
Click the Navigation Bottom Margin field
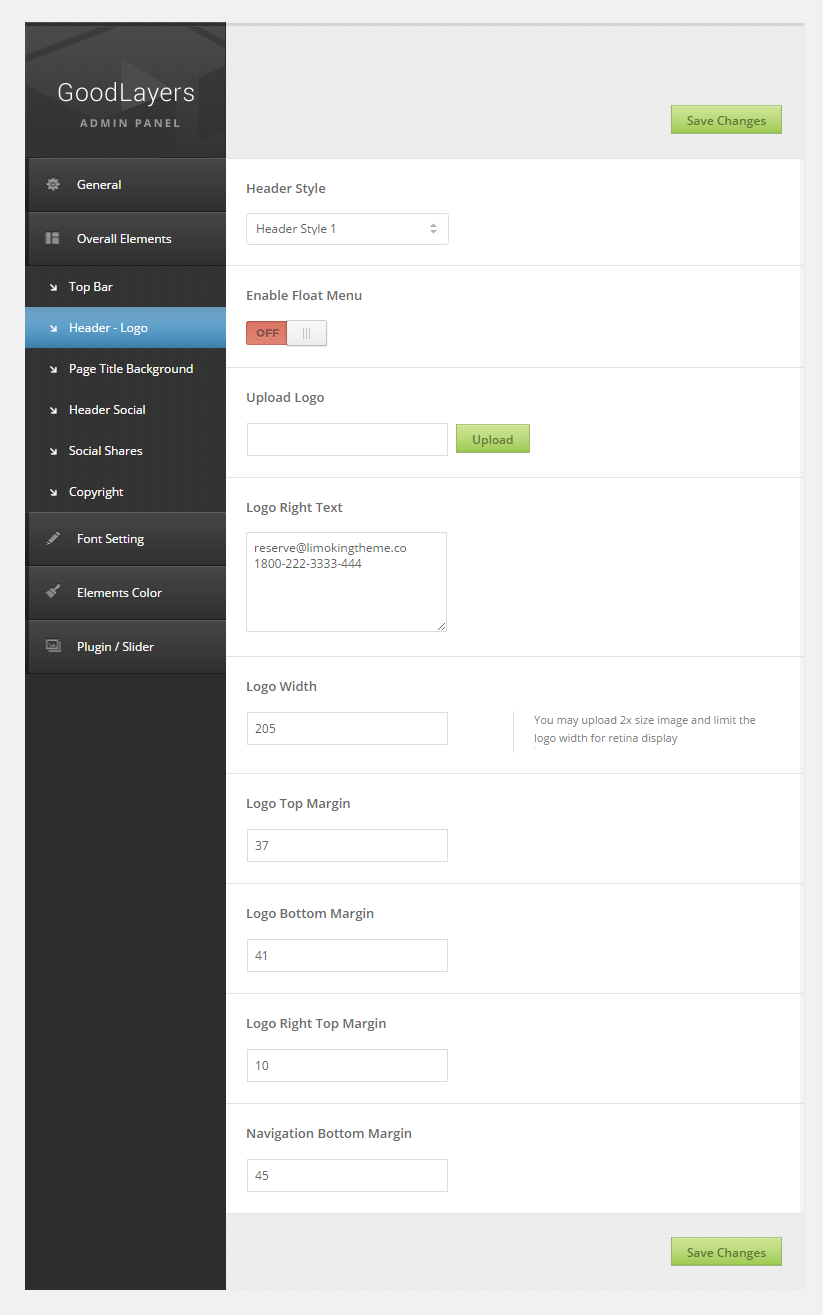coord(347,1176)
